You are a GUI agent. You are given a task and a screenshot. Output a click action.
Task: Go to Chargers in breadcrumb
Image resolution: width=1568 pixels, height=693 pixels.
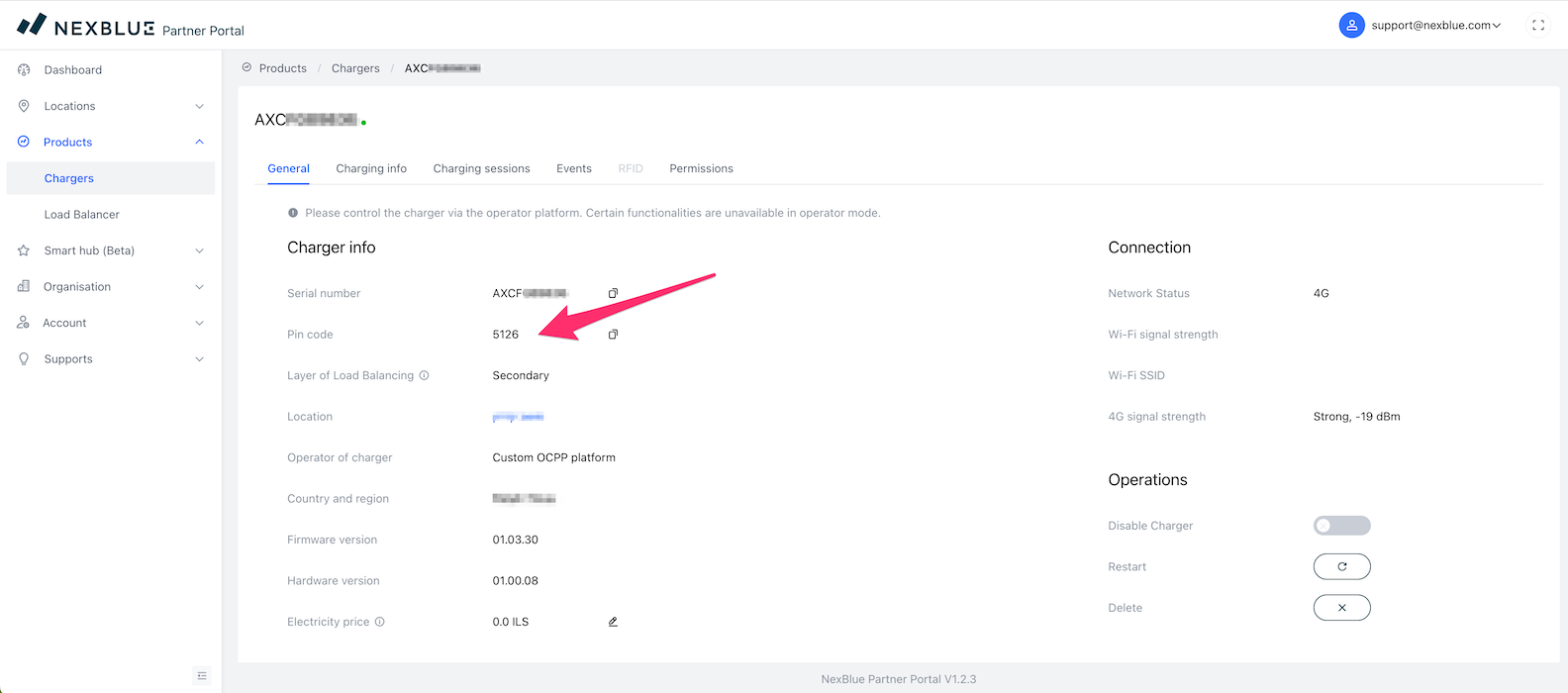pos(355,68)
